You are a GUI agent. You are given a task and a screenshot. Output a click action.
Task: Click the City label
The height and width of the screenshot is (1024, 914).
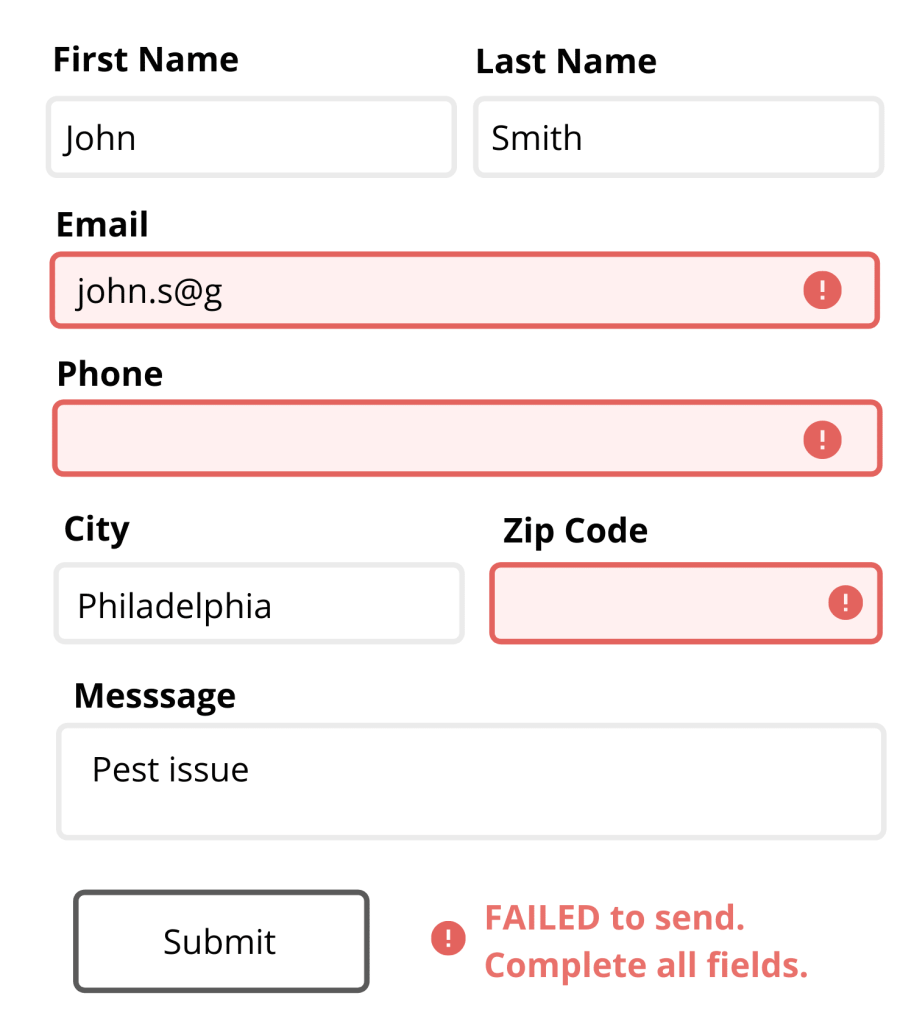[97, 530]
